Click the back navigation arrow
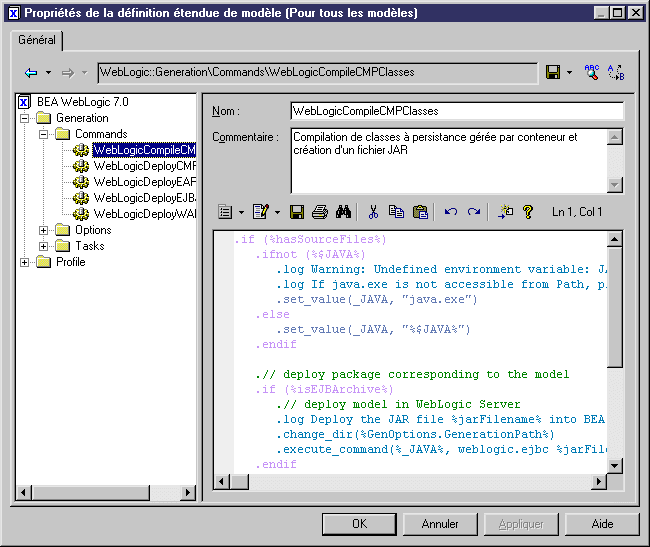This screenshot has width=650, height=547. (31, 72)
